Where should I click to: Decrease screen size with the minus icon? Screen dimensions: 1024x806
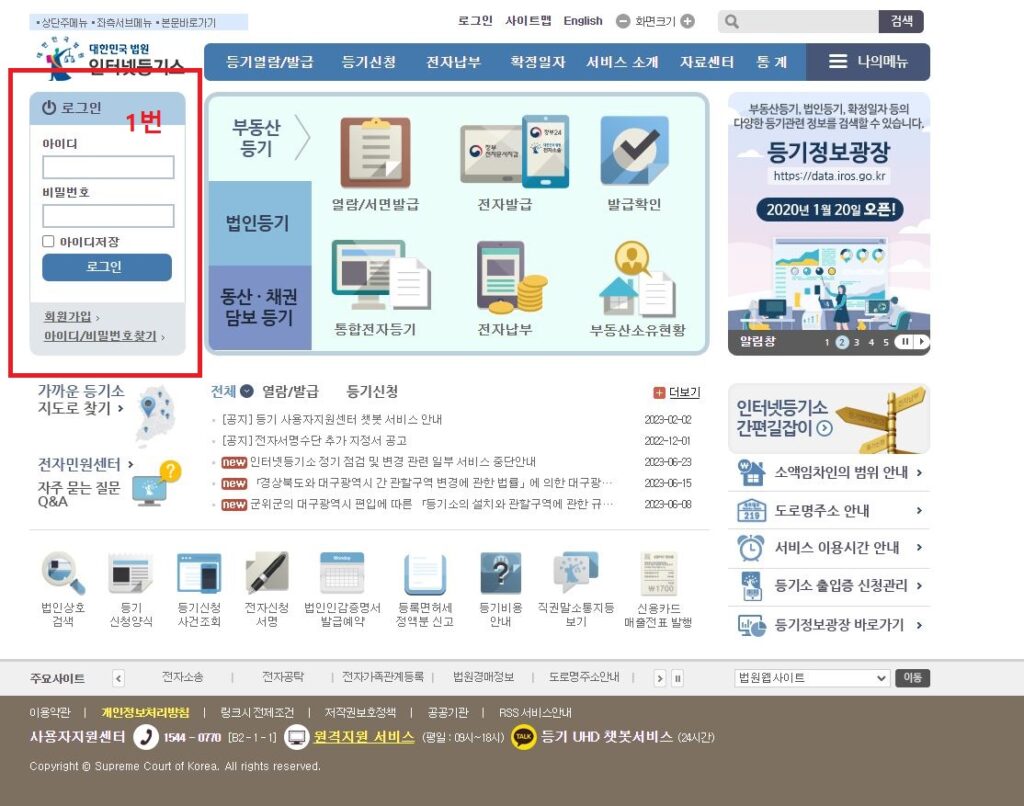(x=623, y=21)
